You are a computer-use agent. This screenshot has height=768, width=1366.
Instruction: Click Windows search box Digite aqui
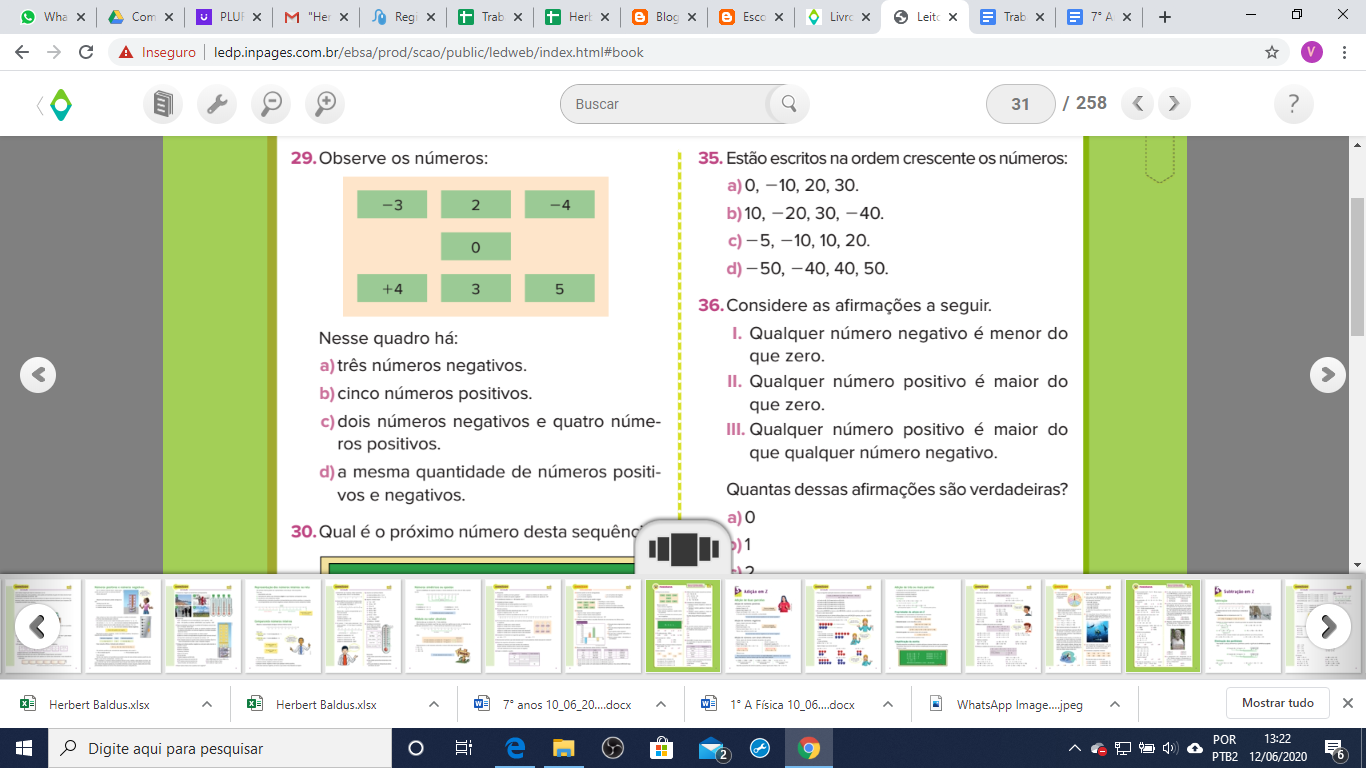219,748
